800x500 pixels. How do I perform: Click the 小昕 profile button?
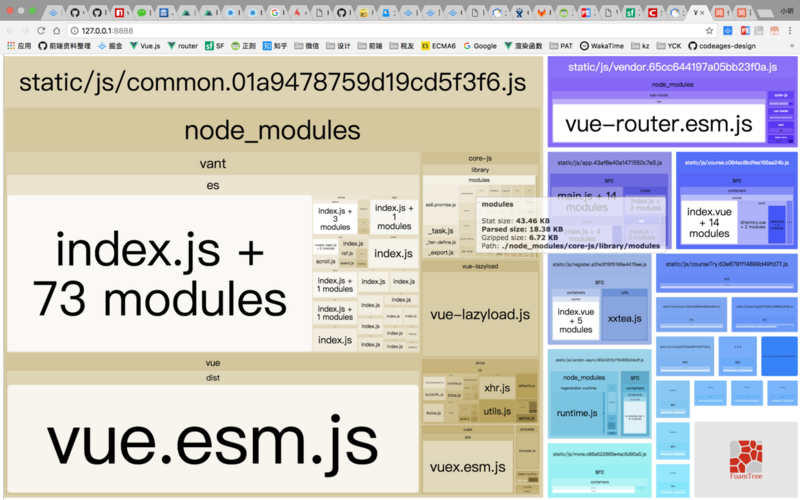786,11
